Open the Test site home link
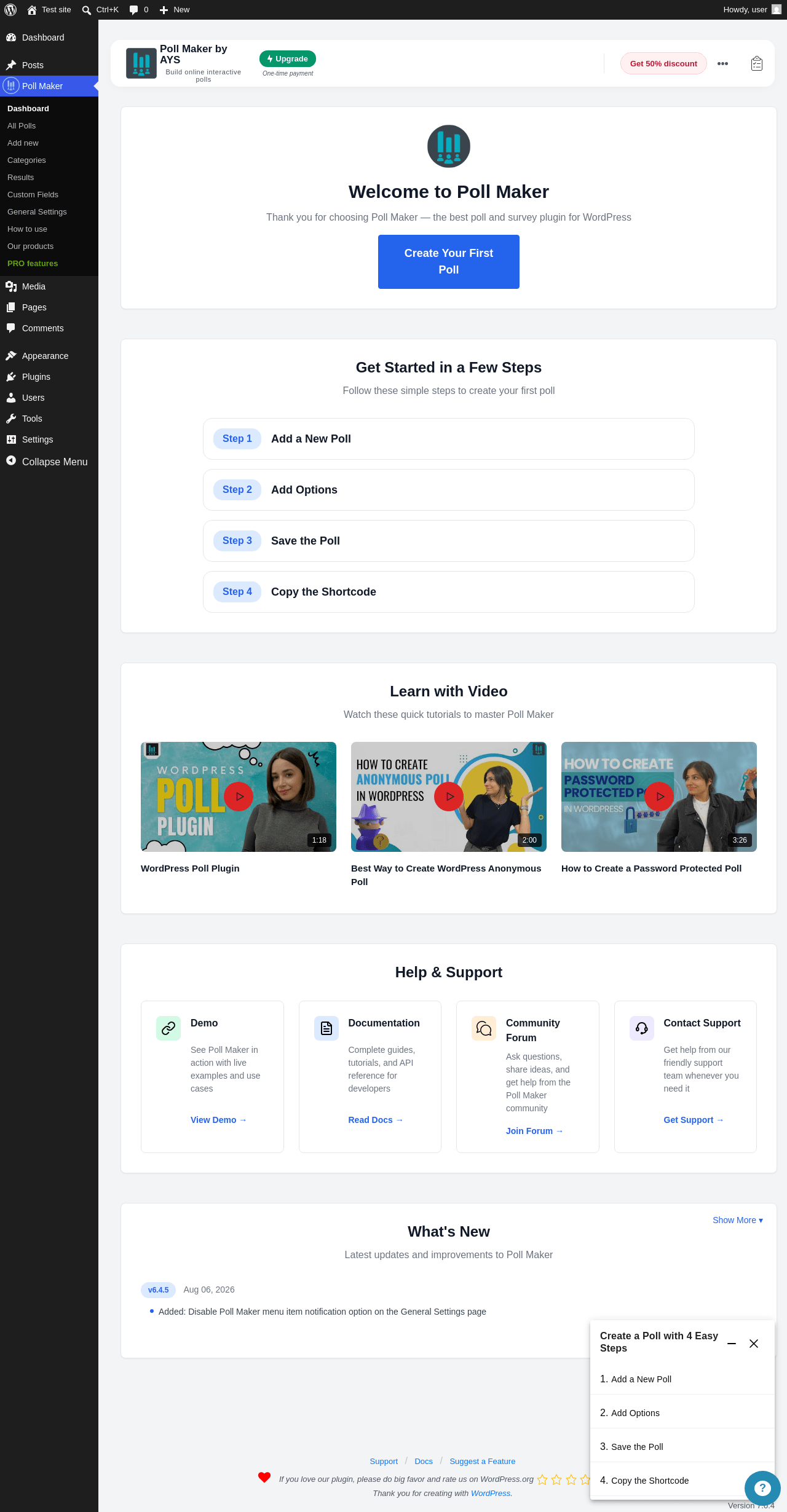This screenshot has height=1512, width=787. [x=49, y=10]
